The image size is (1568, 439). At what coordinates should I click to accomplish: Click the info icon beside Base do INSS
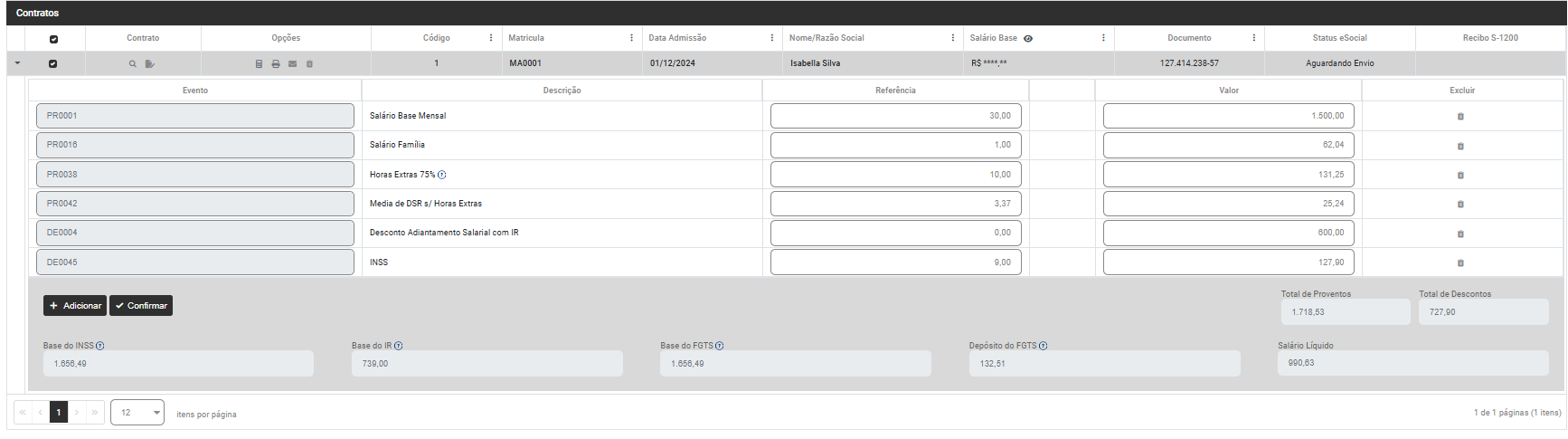coord(100,346)
